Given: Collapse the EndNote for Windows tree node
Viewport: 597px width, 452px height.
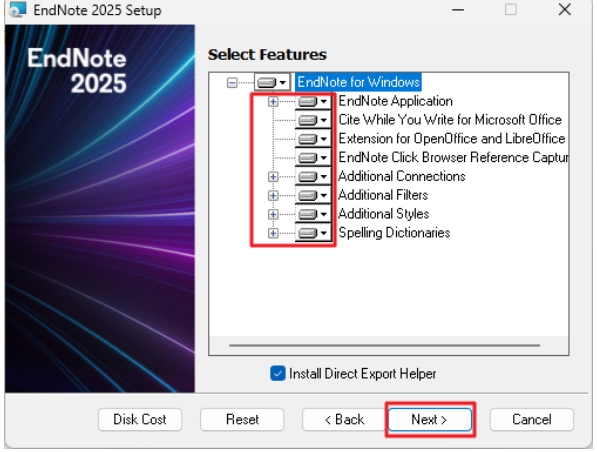Looking at the screenshot, I should pos(232,82).
